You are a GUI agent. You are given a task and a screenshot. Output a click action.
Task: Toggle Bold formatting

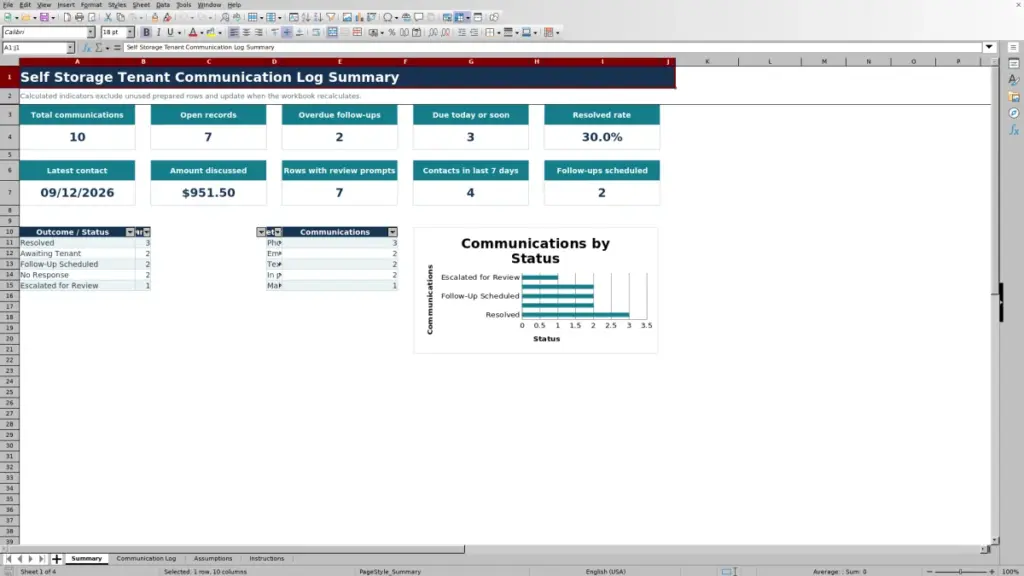(x=146, y=32)
